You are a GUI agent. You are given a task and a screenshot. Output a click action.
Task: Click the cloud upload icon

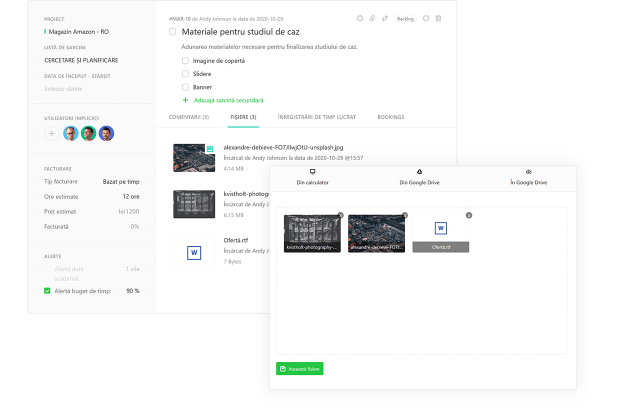coord(528,172)
